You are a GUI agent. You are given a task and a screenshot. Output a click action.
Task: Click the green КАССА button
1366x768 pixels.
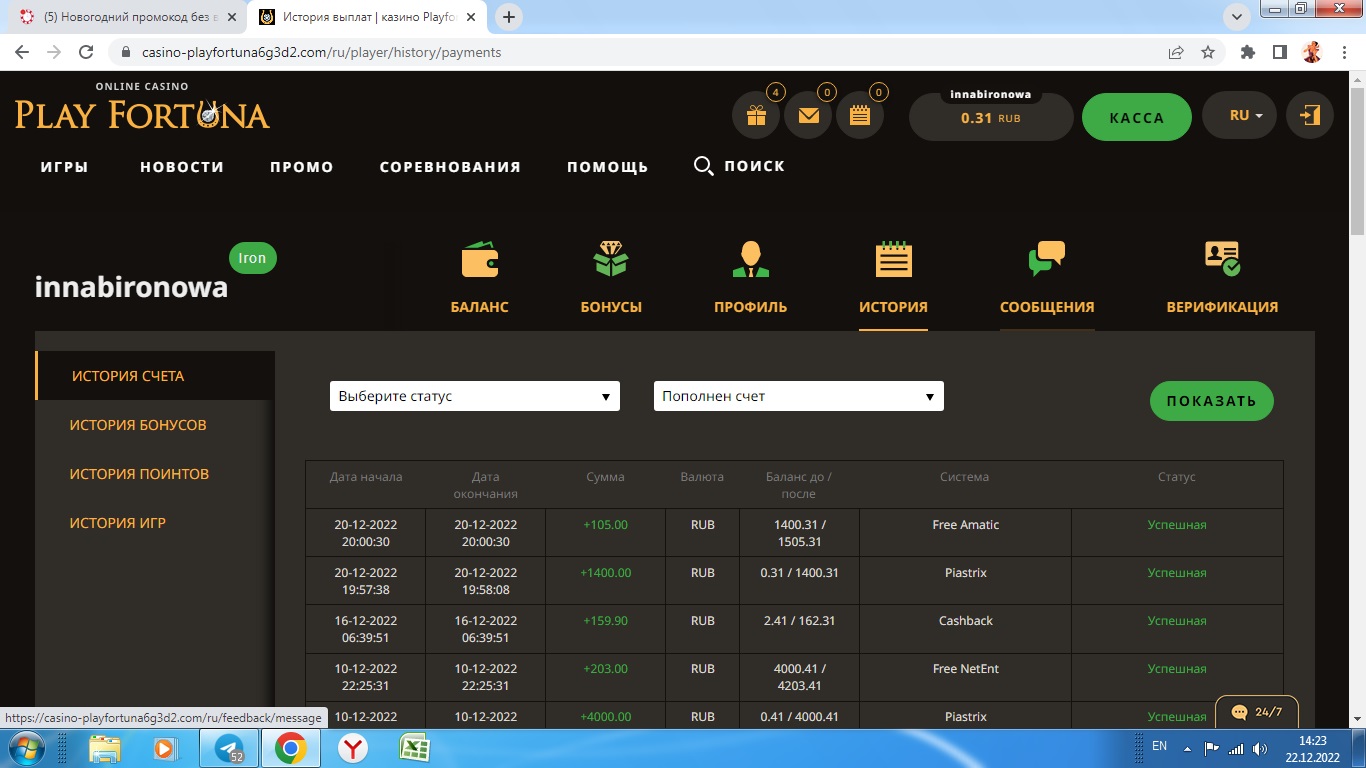click(x=1137, y=117)
